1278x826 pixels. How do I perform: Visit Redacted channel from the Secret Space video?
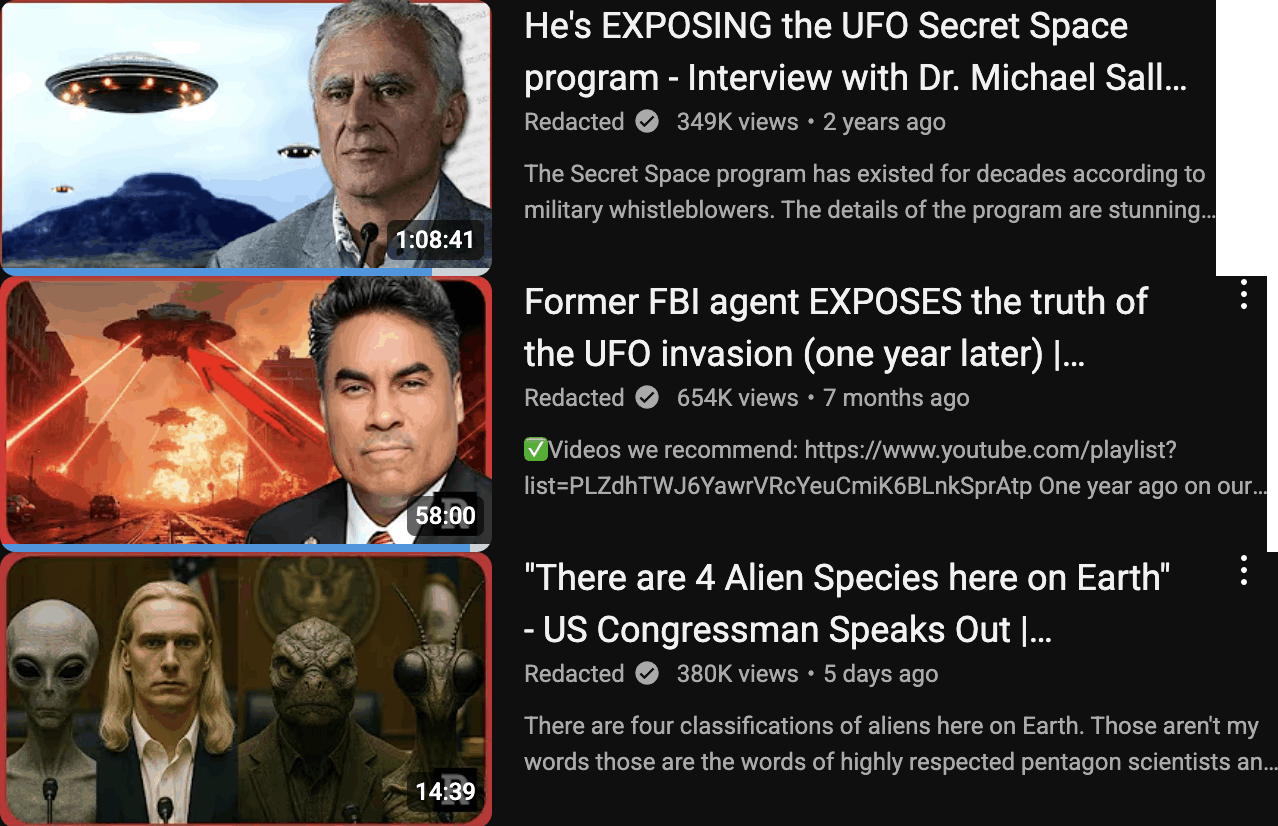574,122
